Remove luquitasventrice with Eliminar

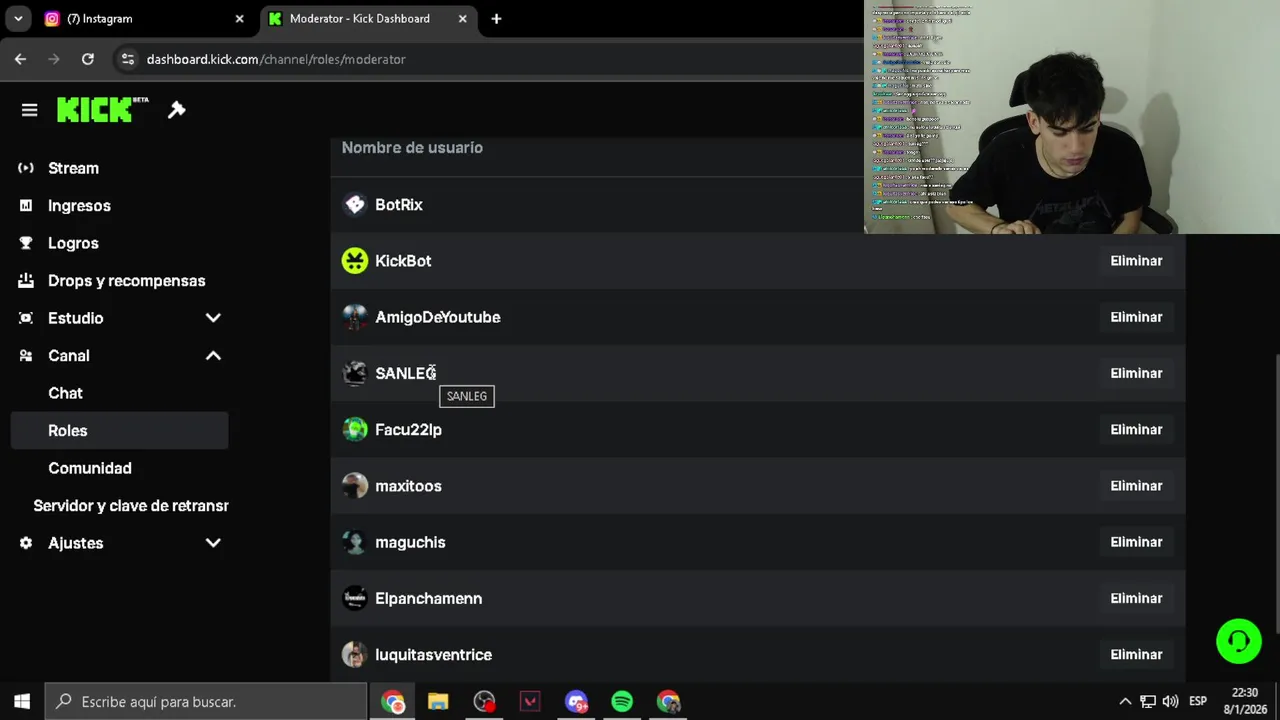[1136, 655]
